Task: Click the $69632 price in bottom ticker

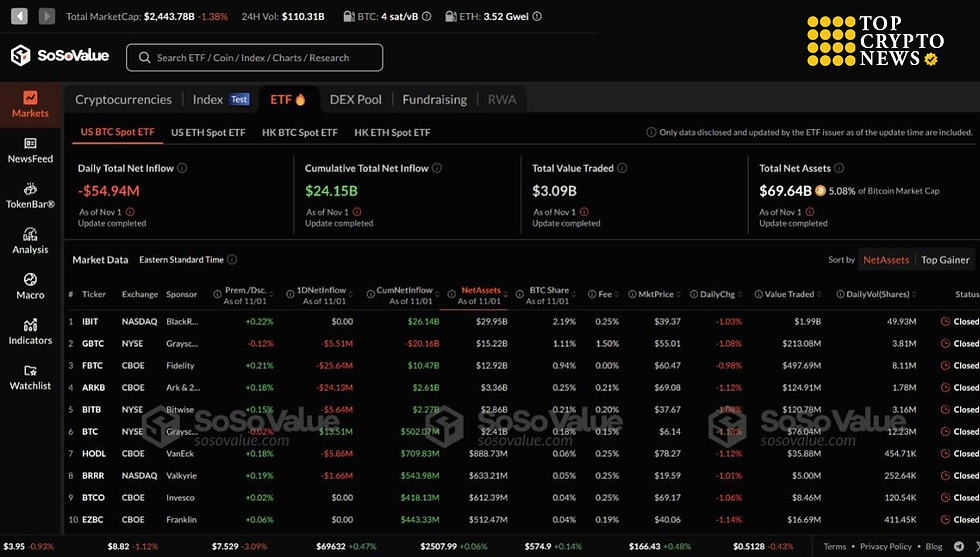Action: pos(331,546)
